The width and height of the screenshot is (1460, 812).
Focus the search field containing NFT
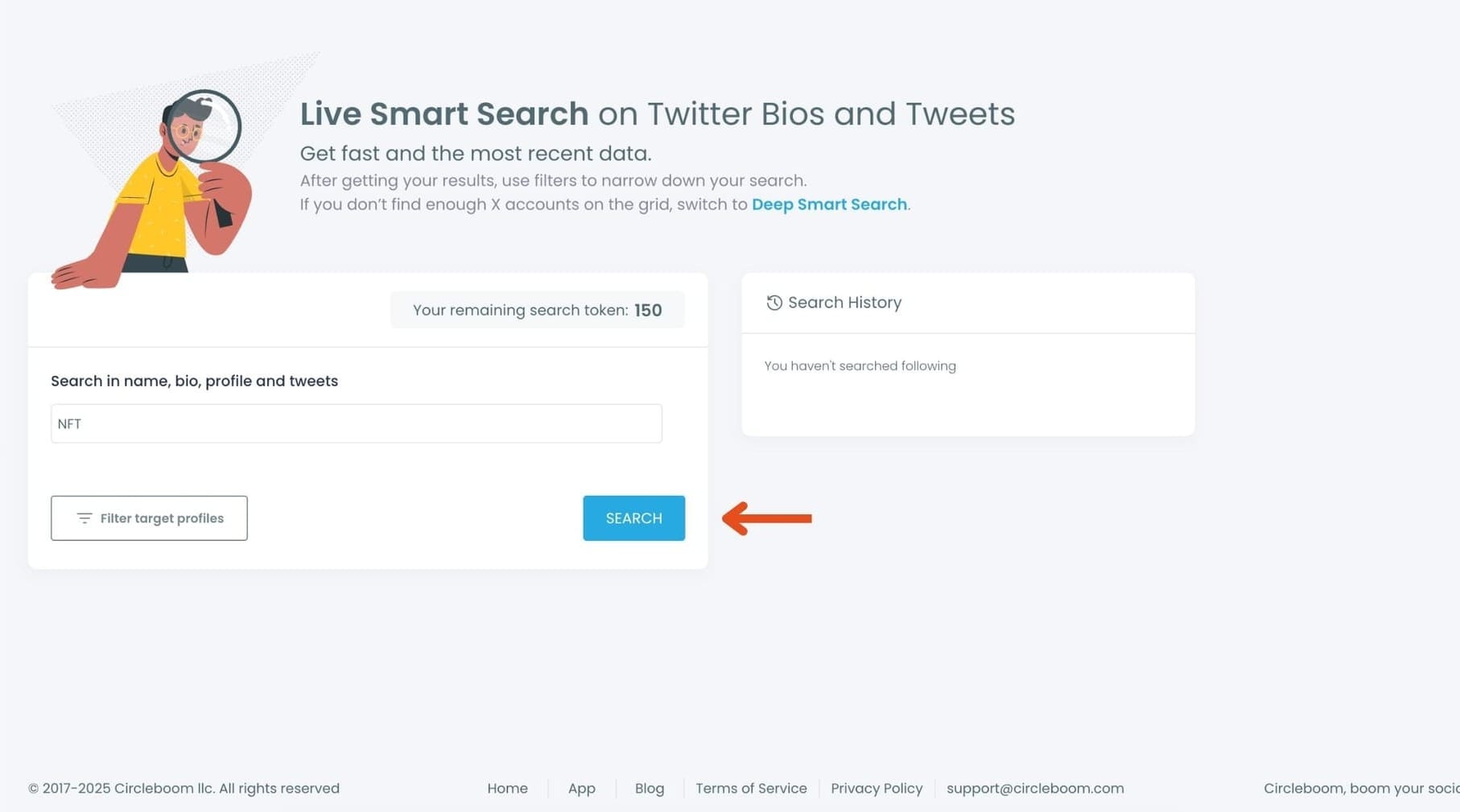tap(356, 424)
